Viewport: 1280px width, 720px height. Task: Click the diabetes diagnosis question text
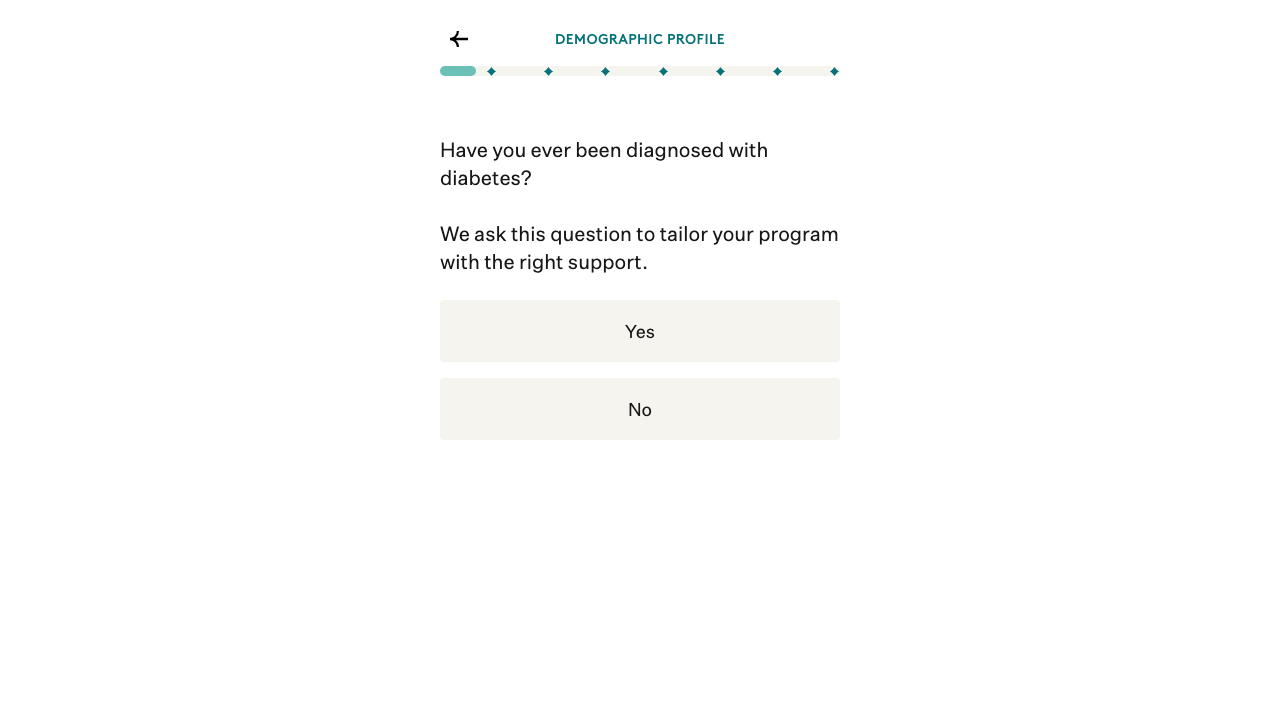[604, 164]
